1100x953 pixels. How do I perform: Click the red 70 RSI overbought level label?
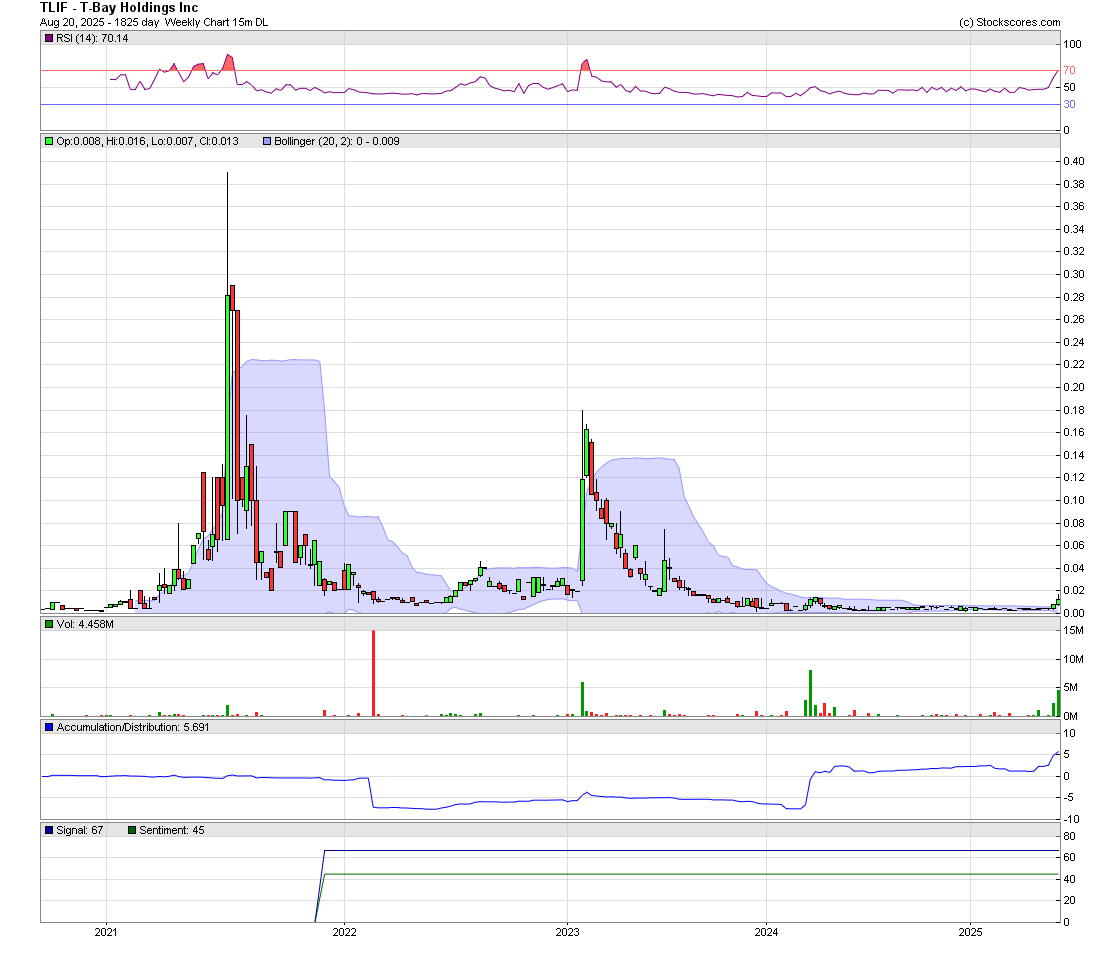1069,70
